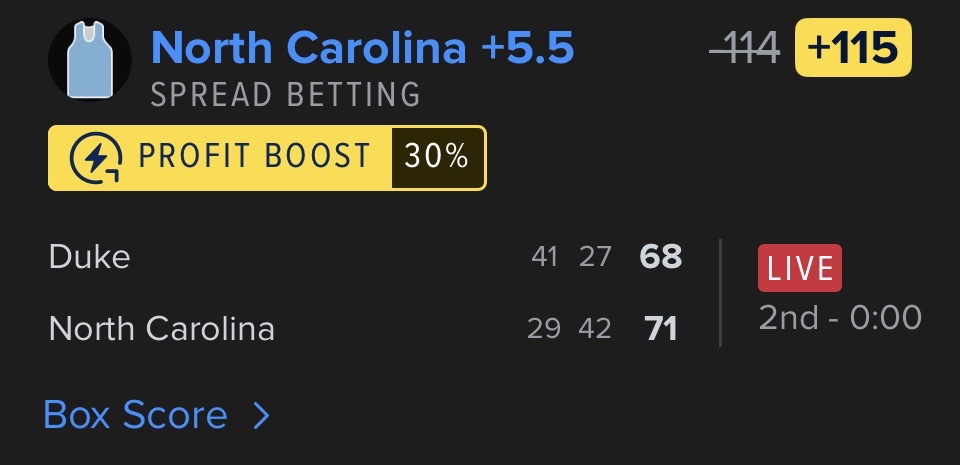Tap Duke's total score of 68
Screen dimensions: 960x465
(x=661, y=257)
